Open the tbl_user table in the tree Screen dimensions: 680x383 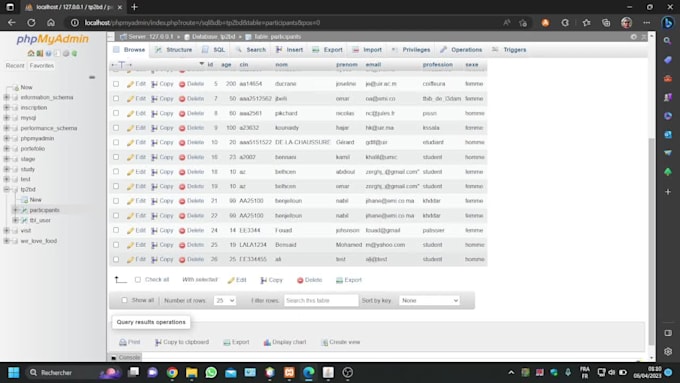tap(40, 220)
